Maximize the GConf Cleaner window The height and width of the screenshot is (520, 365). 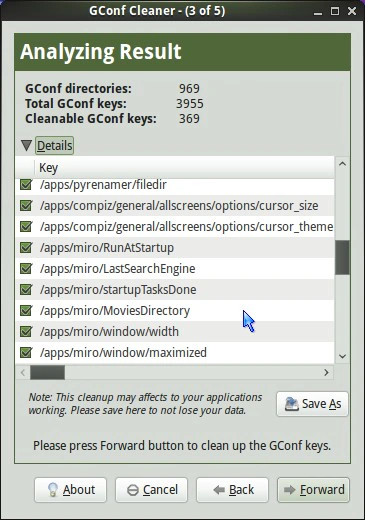coord(335,11)
